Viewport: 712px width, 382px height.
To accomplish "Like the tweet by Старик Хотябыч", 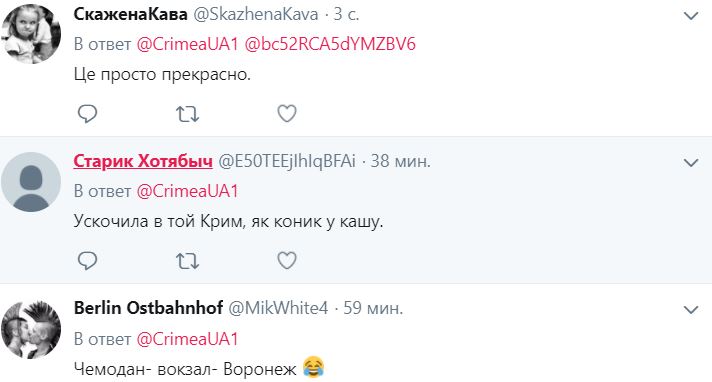I will click(x=287, y=261).
